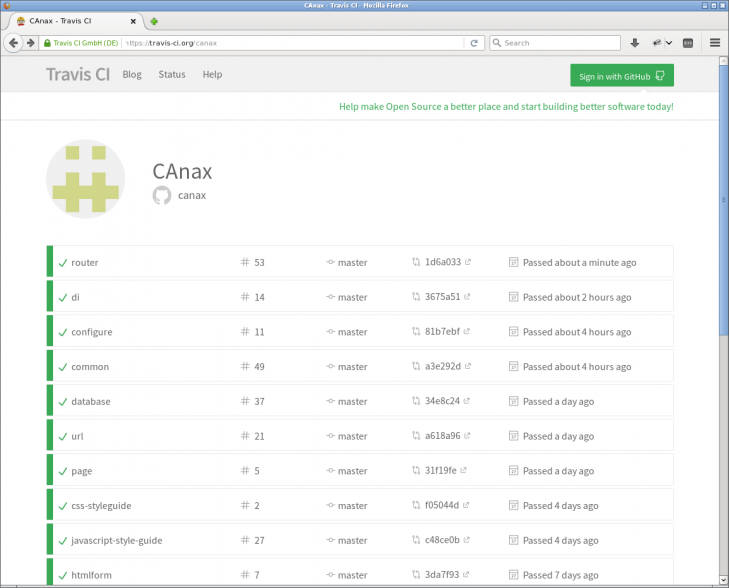Click master branch in configure row
The height and width of the screenshot is (588, 729).
352,332
